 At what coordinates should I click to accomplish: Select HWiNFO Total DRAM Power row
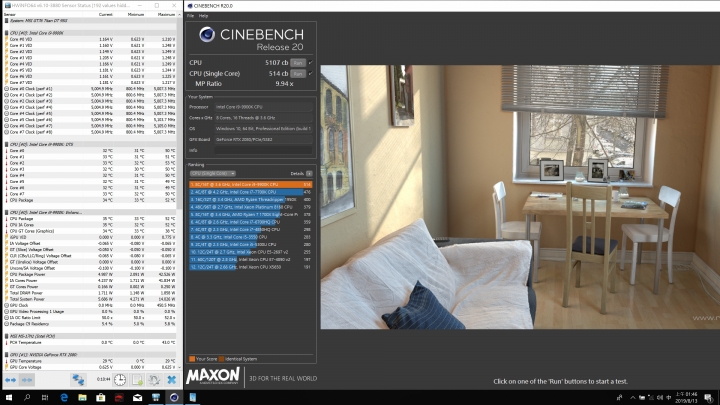91,293
